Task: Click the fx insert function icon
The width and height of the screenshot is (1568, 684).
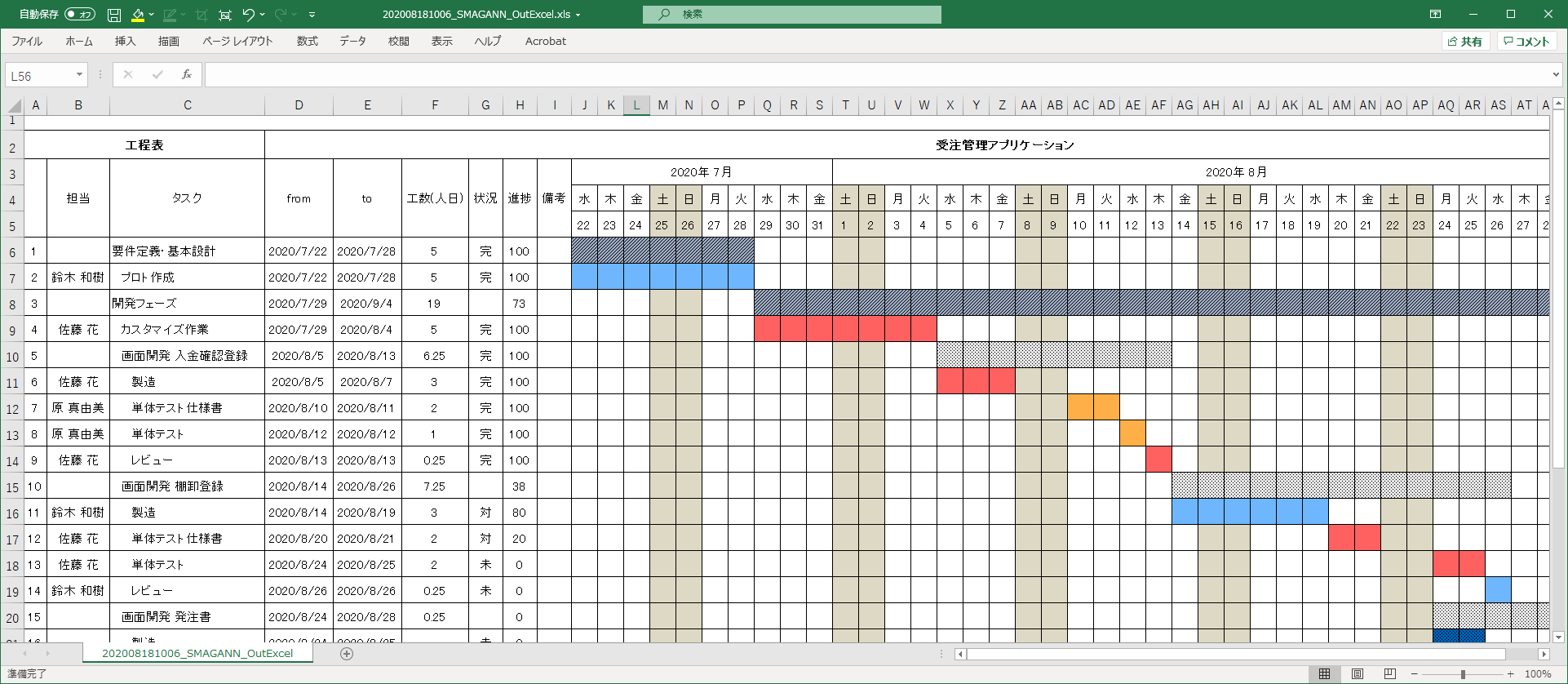Action: 187,75
